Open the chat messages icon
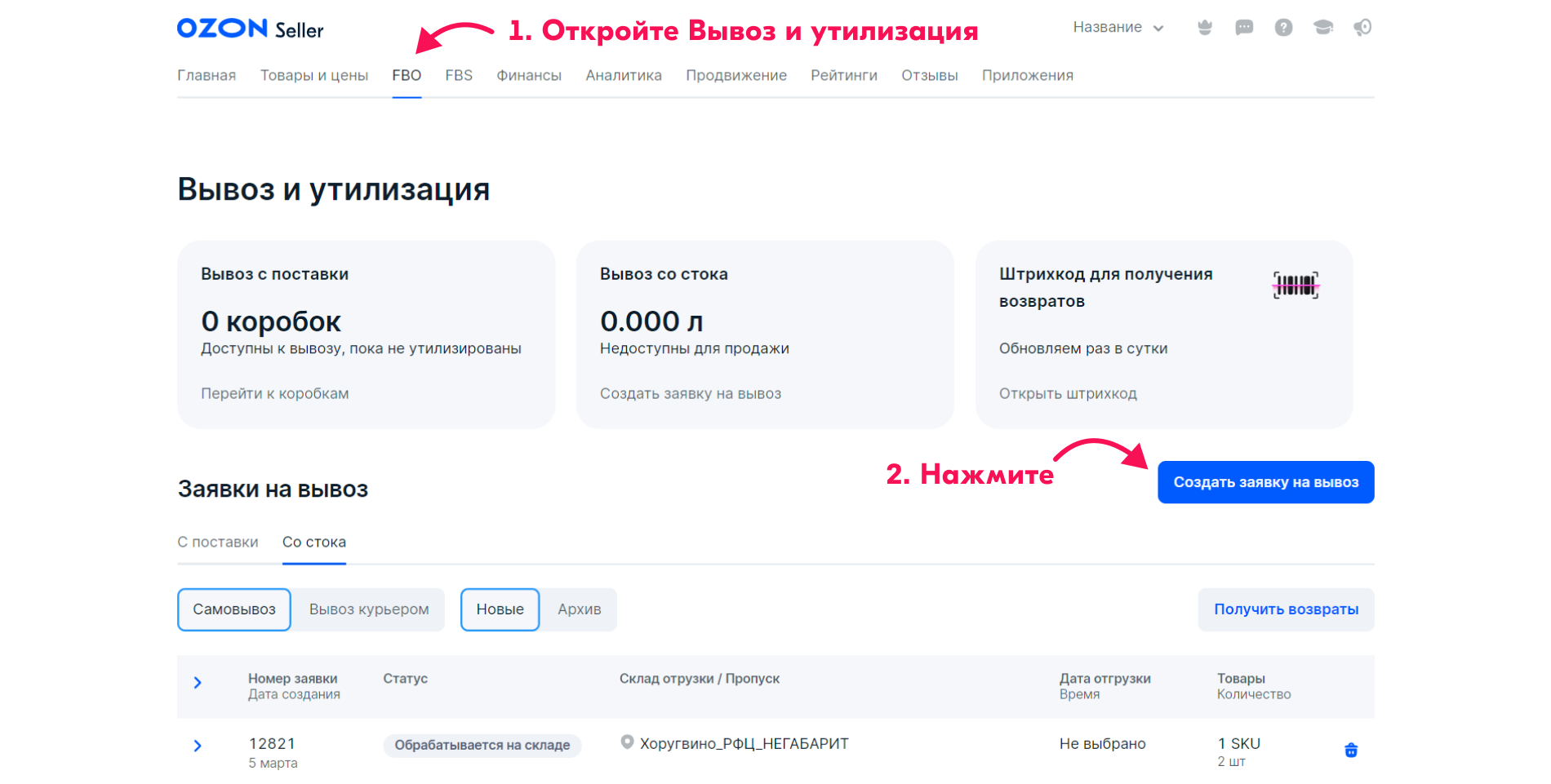Image resolution: width=1551 pixels, height=784 pixels. point(1244,28)
